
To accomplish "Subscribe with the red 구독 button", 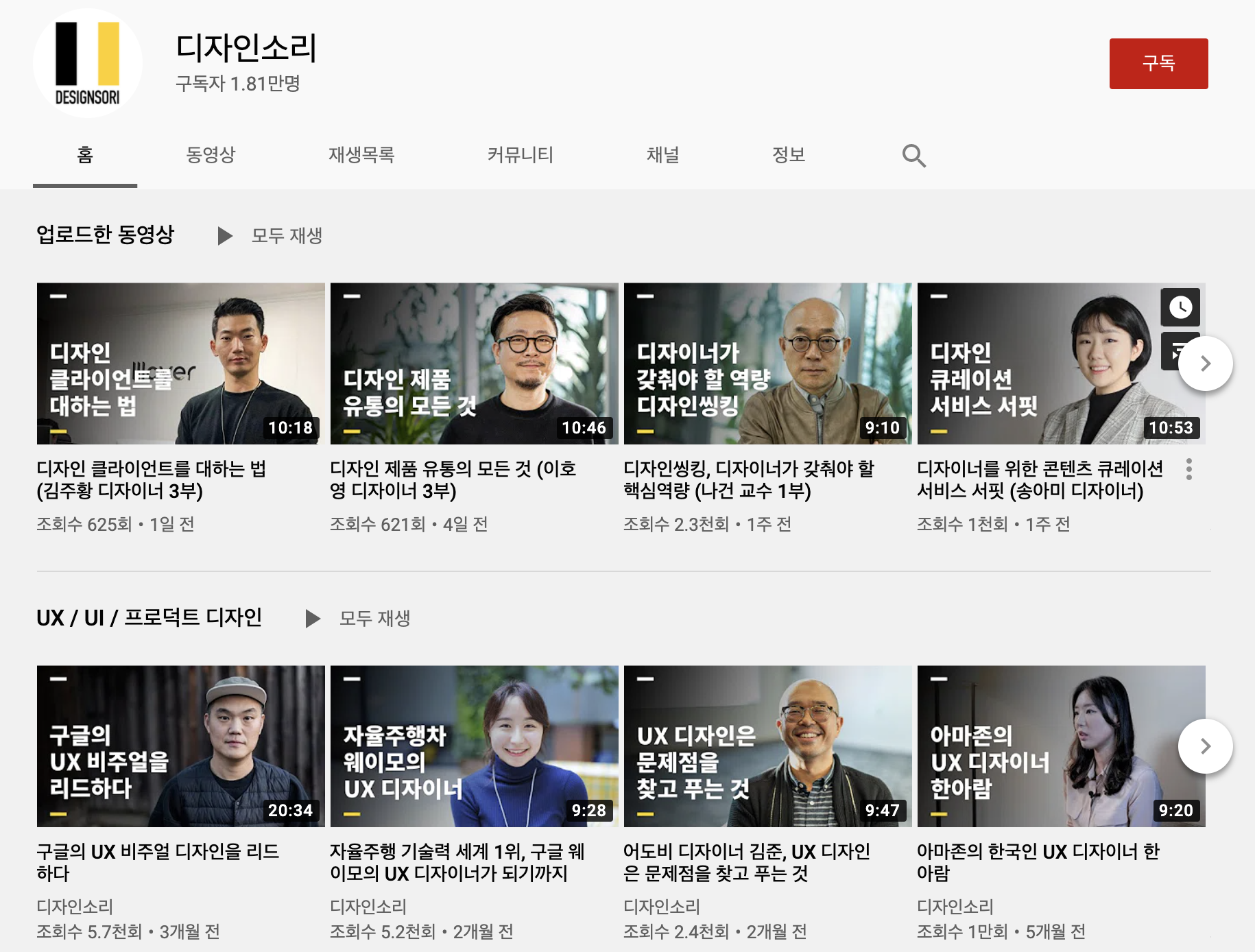I will [1158, 64].
